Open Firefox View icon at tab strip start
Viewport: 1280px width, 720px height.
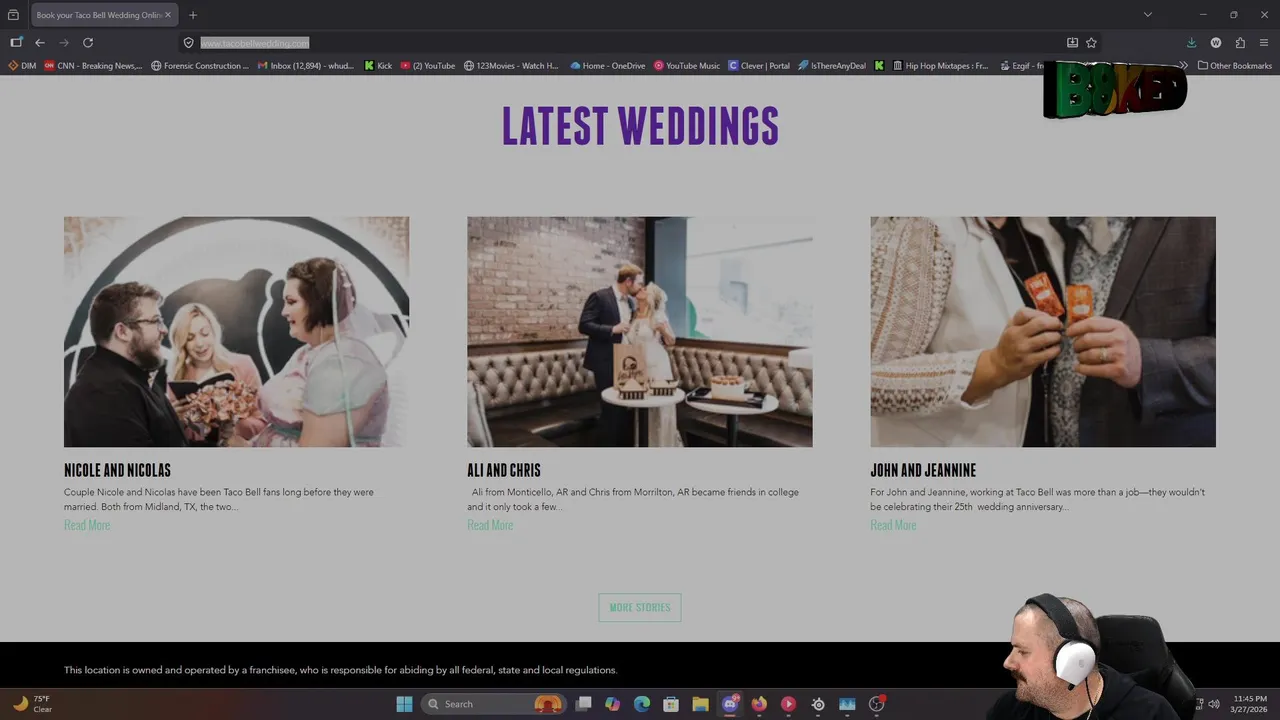click(13, 15)
